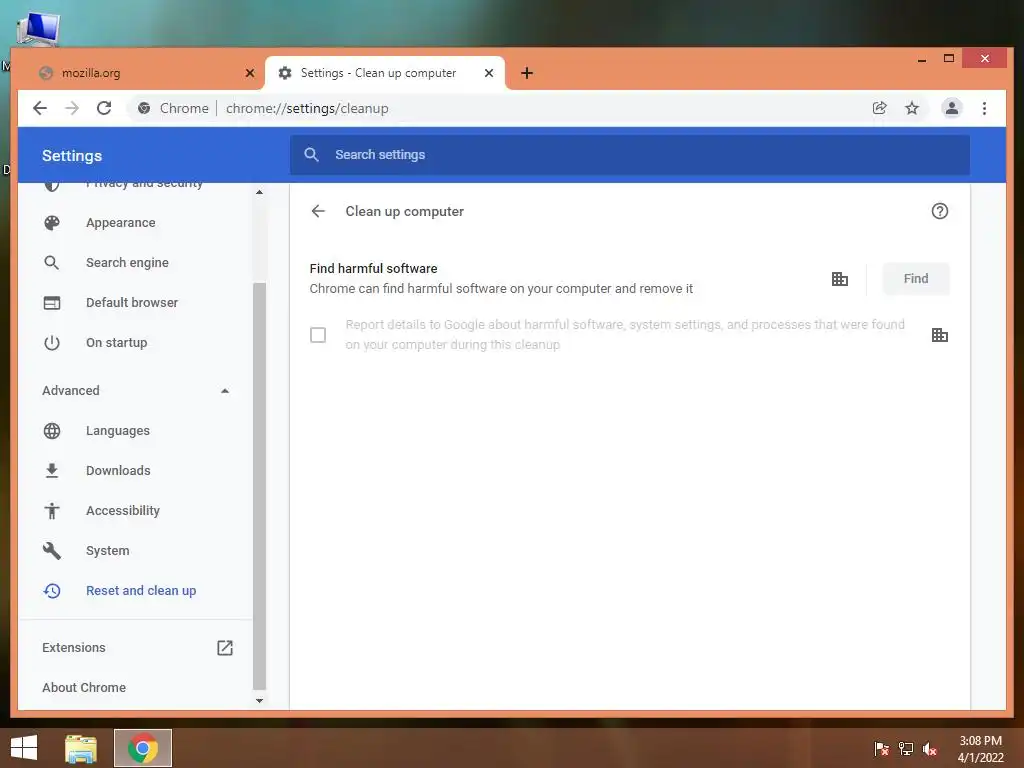
Task: Open Appearance settings
Action: click(121, 223)
